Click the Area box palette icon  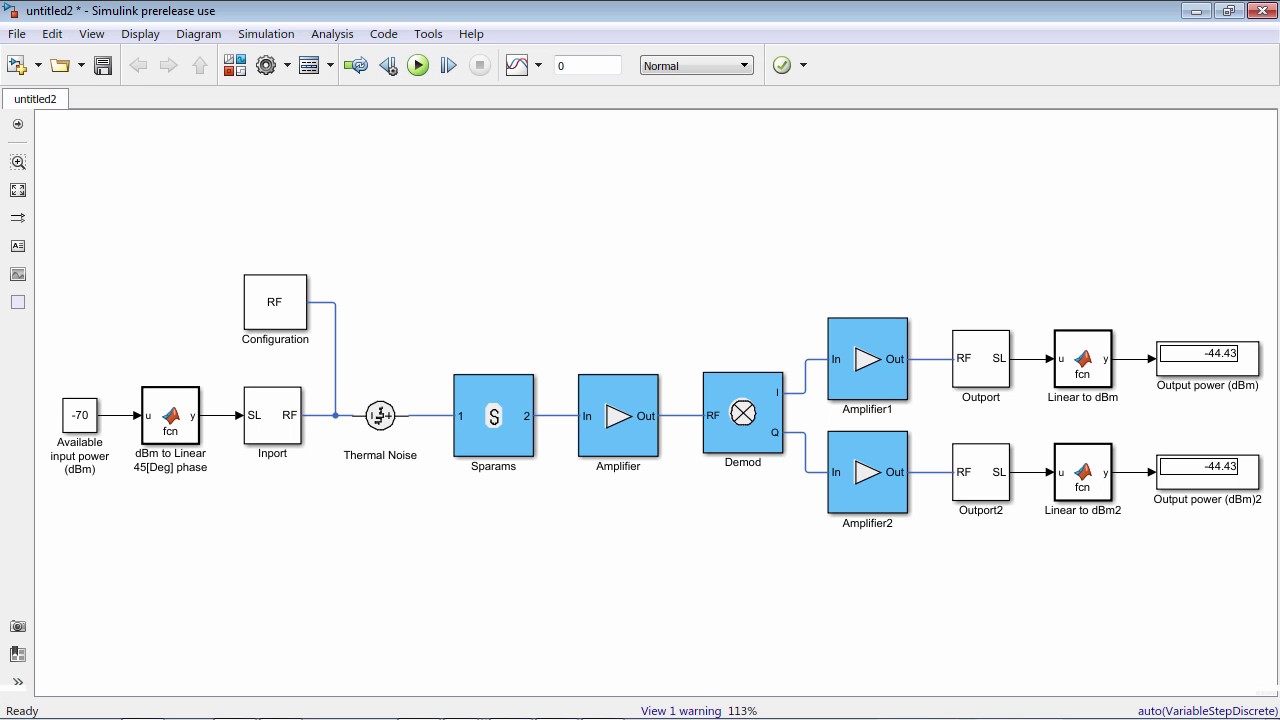(x=18, y=302)
